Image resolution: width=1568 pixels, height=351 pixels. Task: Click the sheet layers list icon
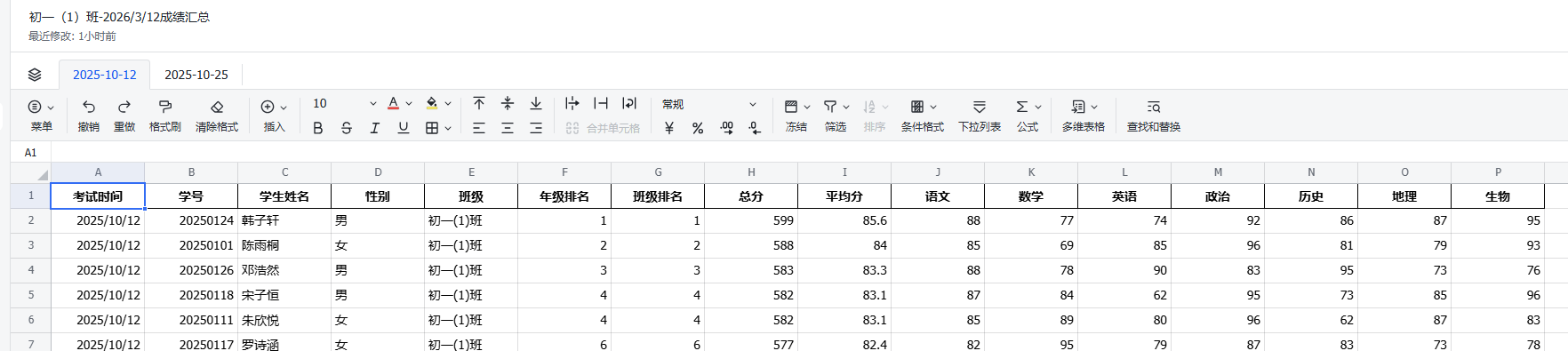(35, 75)
